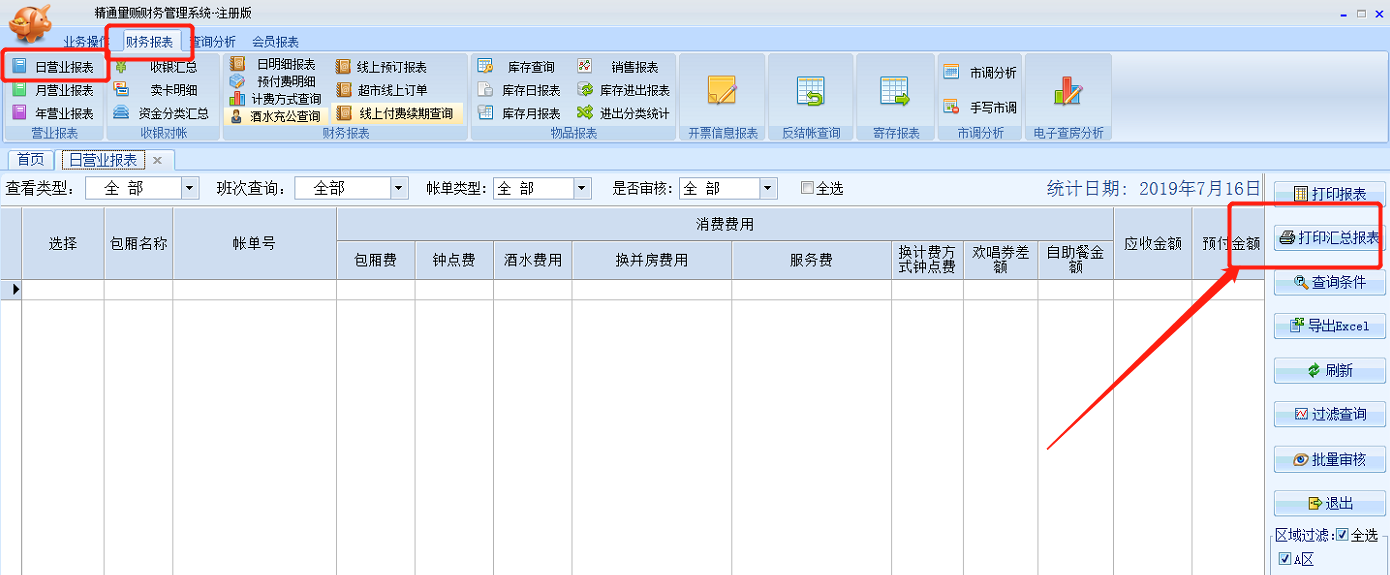The width and height of the screenshot is (1390, 575).
Task: Open the 线上付费续期查询 query
Action: 396,113
